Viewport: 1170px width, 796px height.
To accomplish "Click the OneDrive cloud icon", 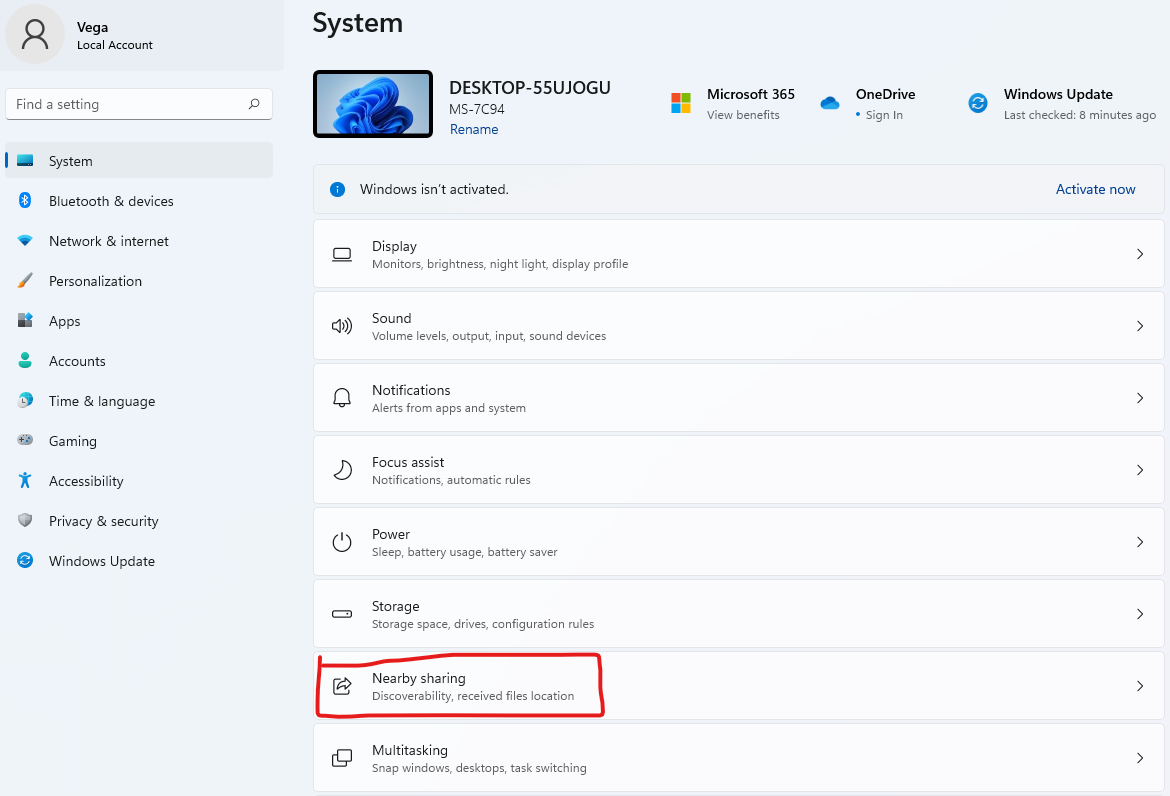I will (x=830, y=103).
